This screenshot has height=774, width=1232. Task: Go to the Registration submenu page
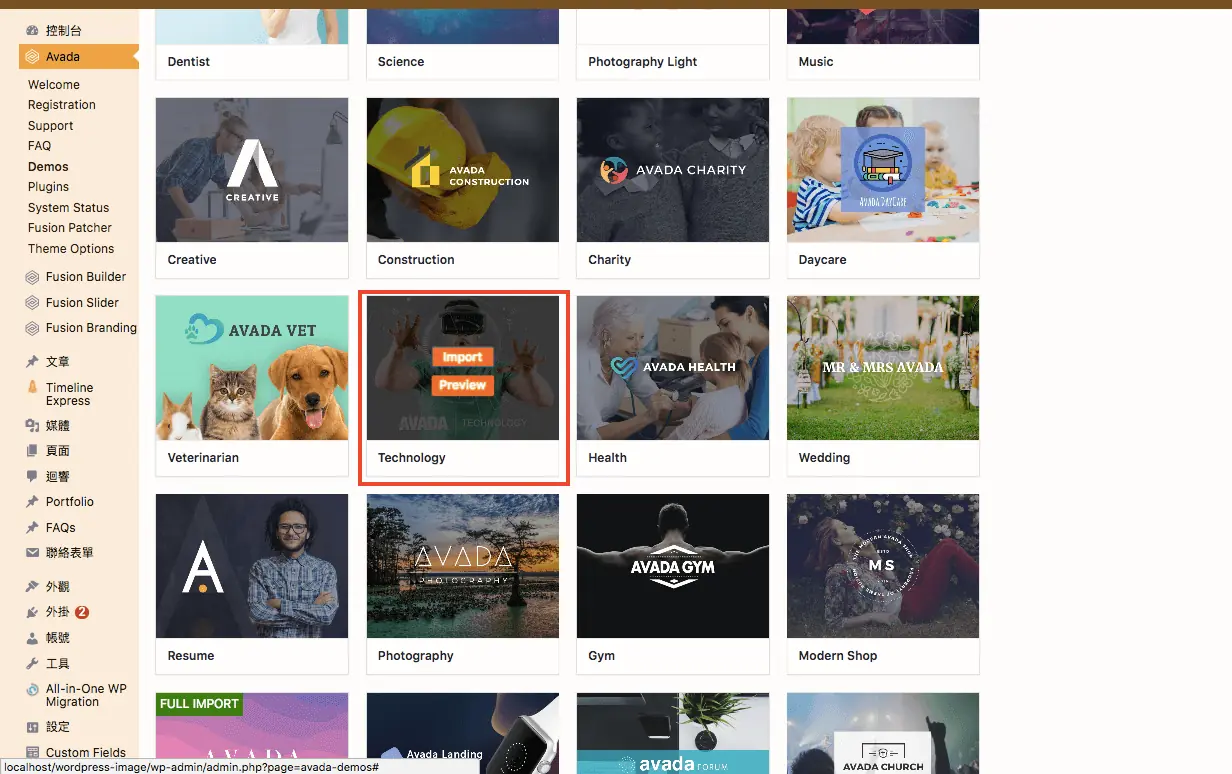coord(62,105)
